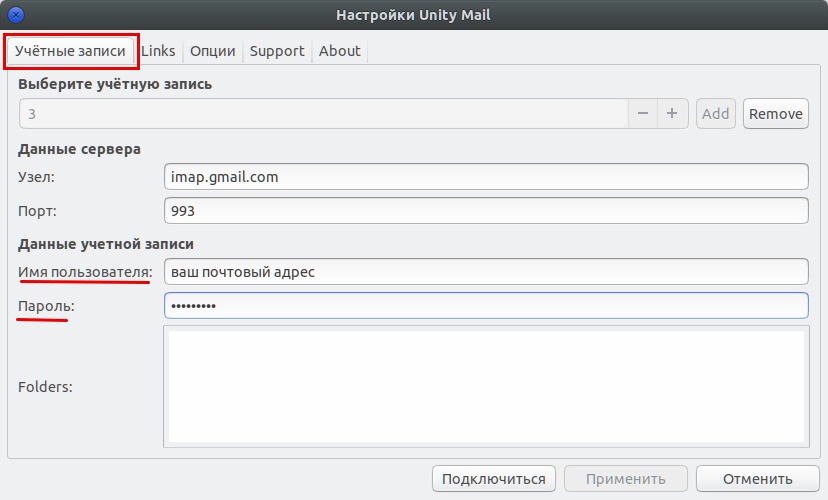Image resolution: width=828 pixels, height=500 pixels.
Task: Click the Имя пользователя: label
Action: point(85,272)
